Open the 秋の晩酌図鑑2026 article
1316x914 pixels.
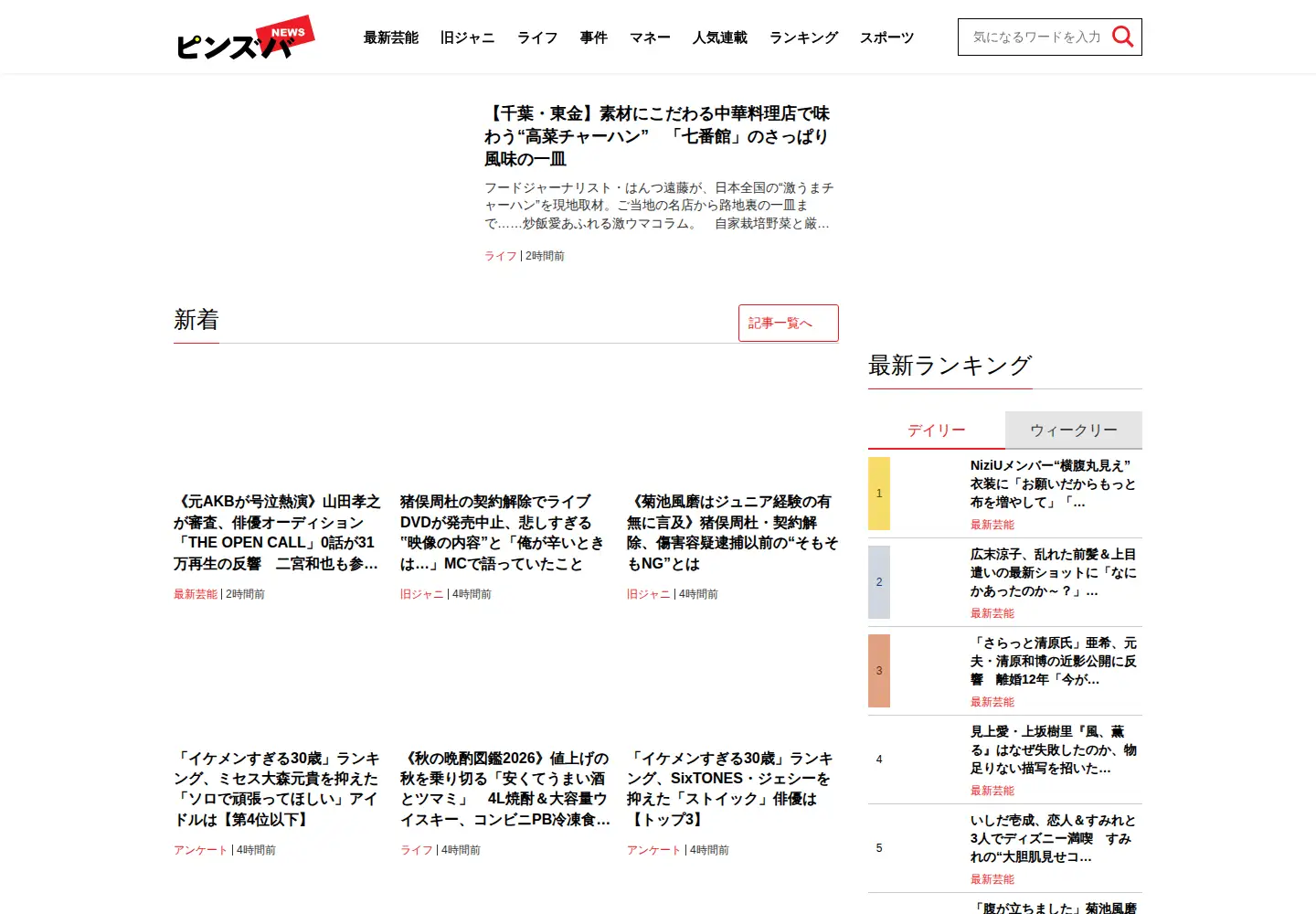tap(504, 789)
